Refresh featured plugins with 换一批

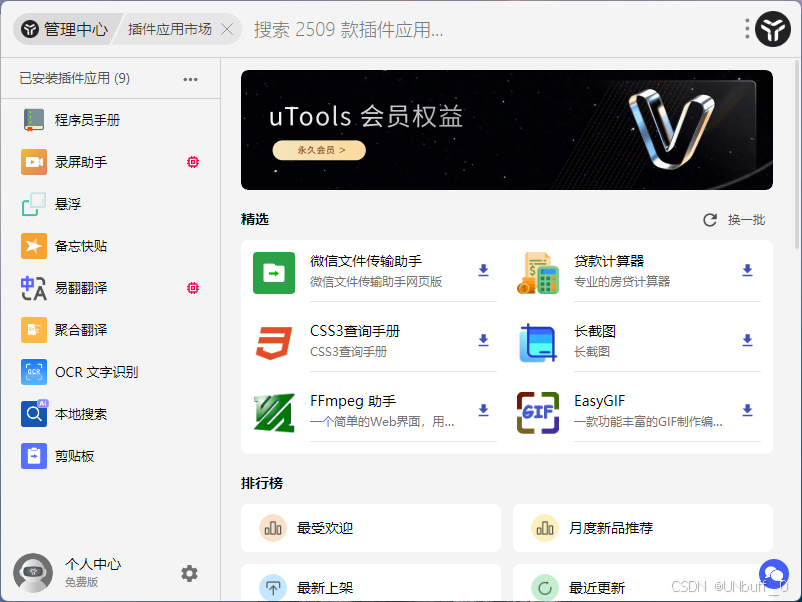click(734, 220)
